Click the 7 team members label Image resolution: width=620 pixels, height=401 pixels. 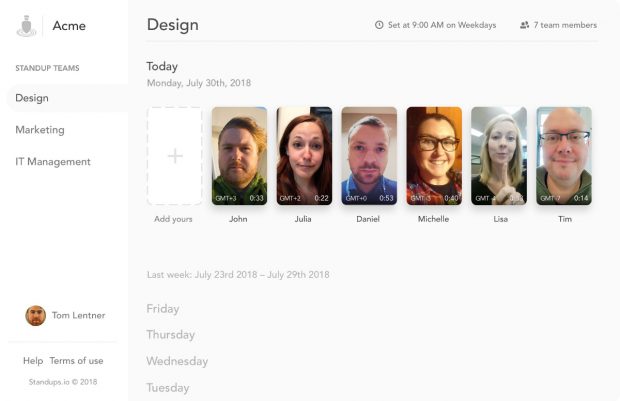565,25
